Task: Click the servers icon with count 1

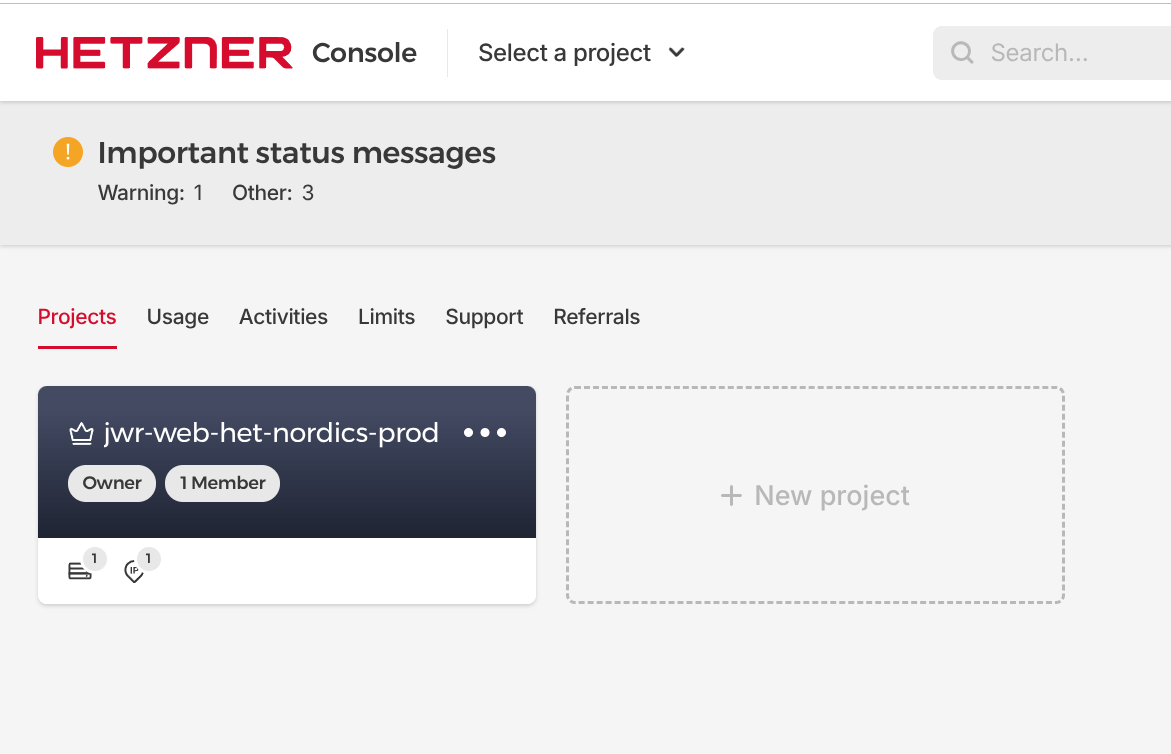Action: coord(80,571)
